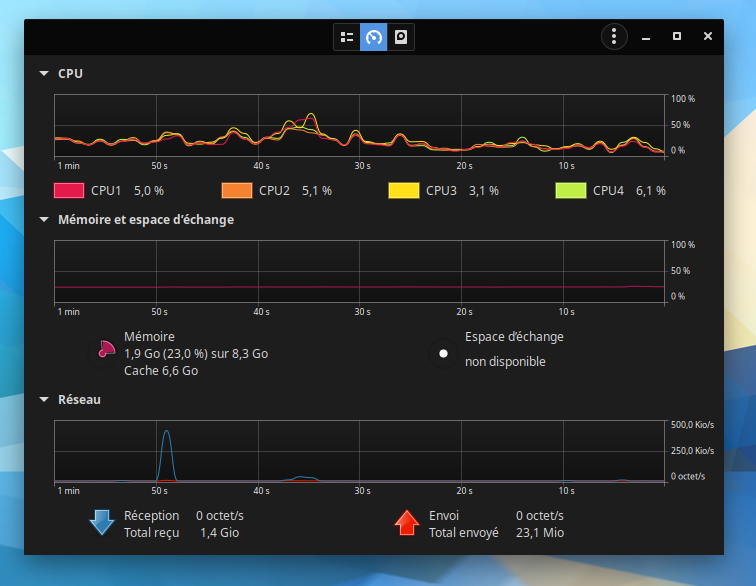
Task: Pick a new CPU3 yellow color
Action: pos(403,190)
